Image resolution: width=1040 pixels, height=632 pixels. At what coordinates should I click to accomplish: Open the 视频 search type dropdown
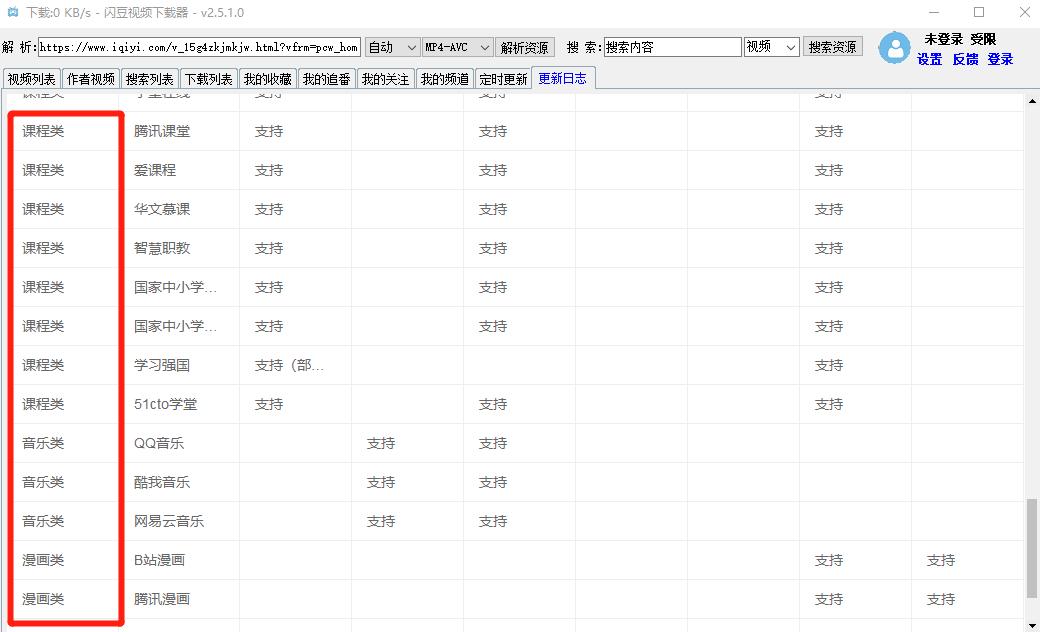click(771, 47)
